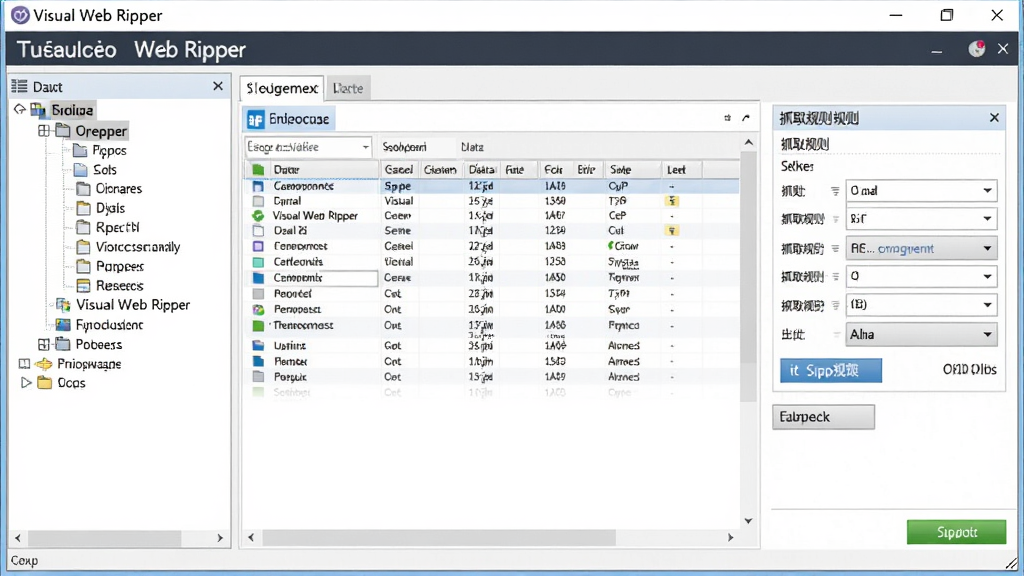Click the pin icon in Enleocuae header

point(728,118)
